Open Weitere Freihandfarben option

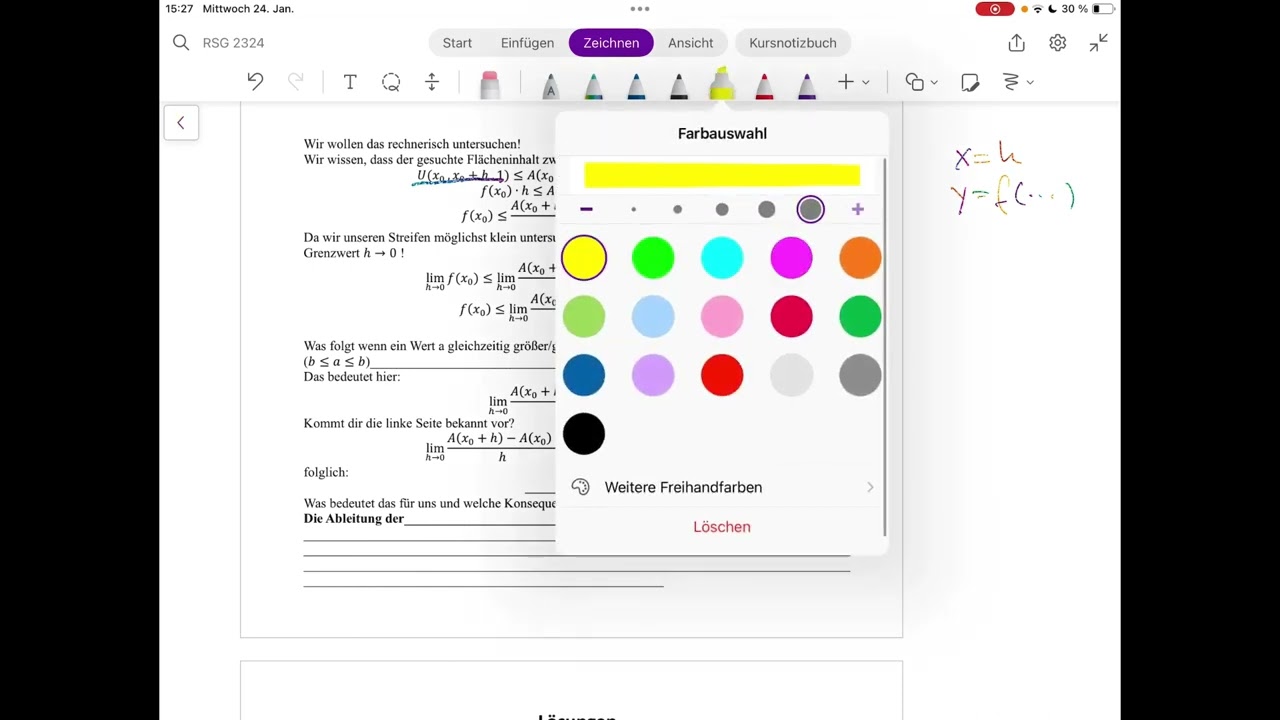coord(722,487)
